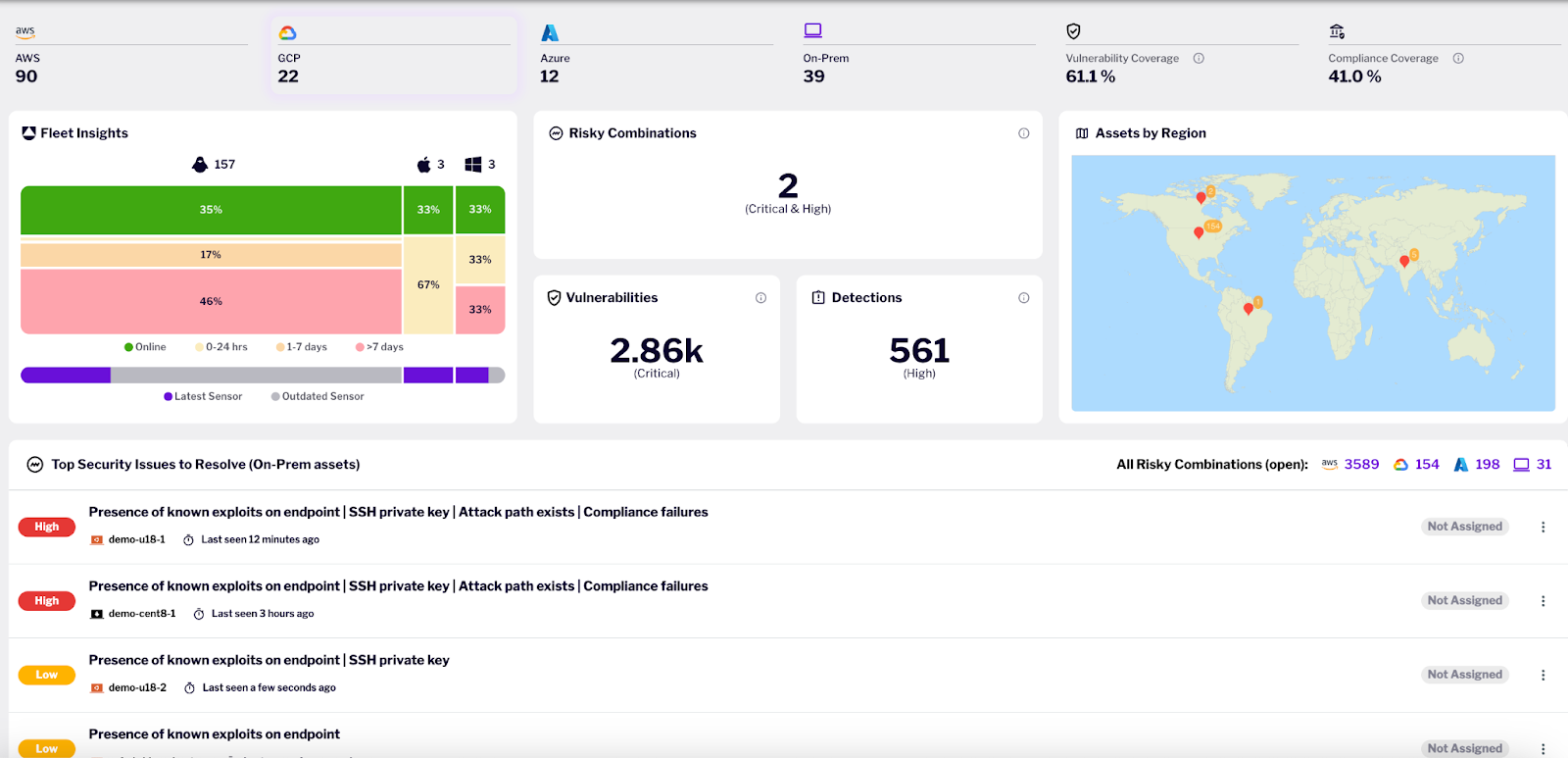Image resolution: width=1568 pixels, height=758 pixels.
Task: Open the demo-u18-2 asset link
Action: (x=137, y=688)
